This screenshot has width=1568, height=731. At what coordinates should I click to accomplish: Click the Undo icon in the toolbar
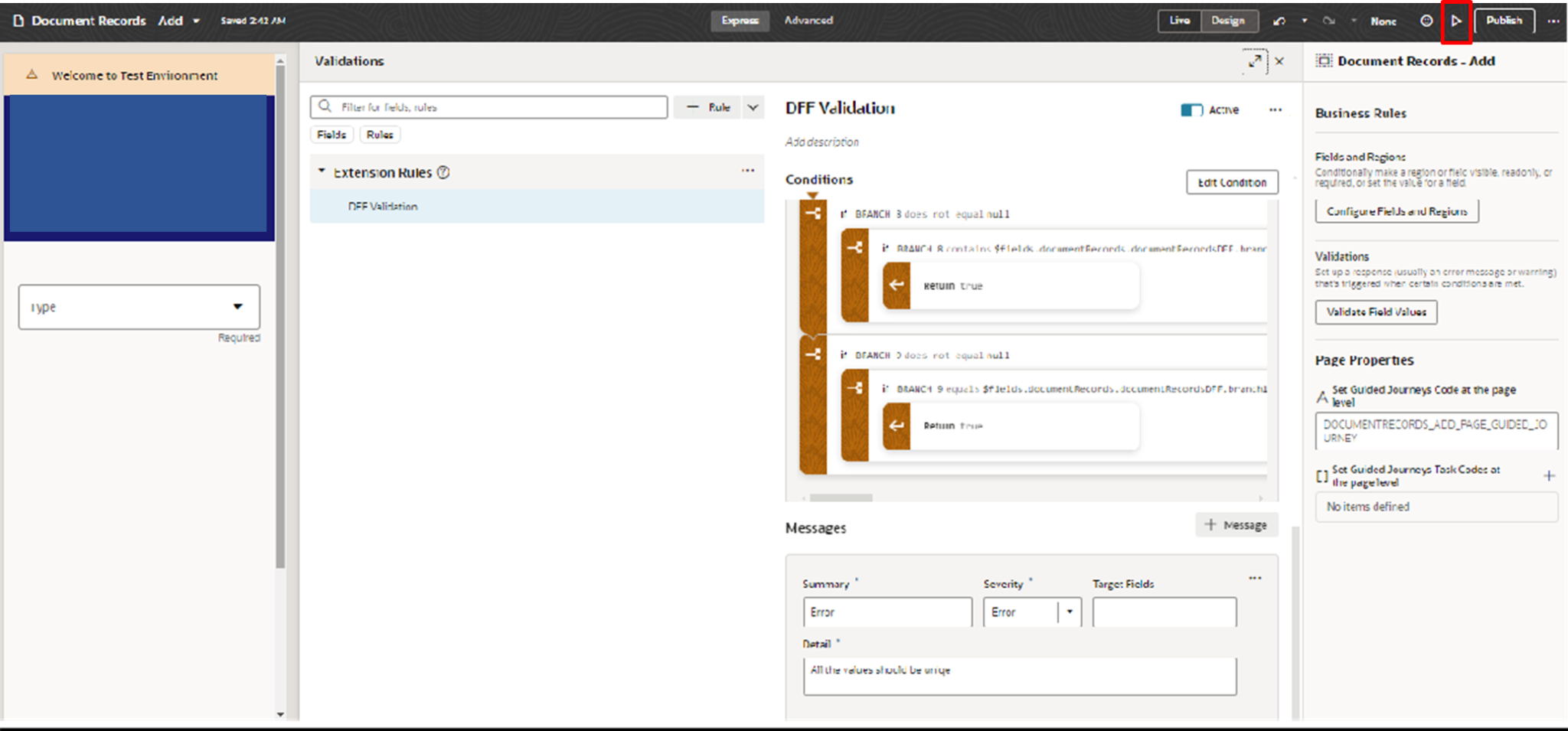click(1279, 21)
